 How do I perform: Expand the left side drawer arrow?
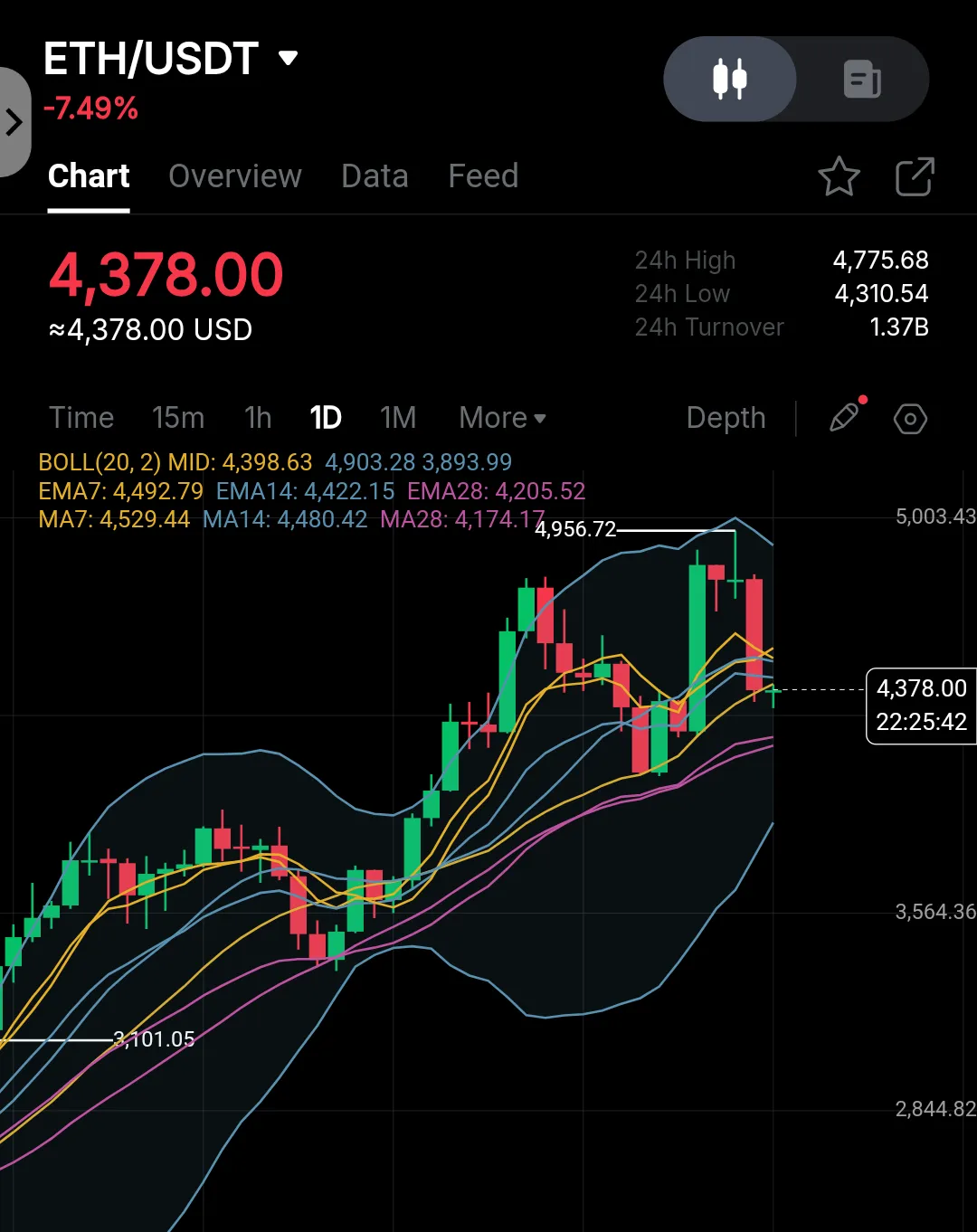[x=14, y=121]
